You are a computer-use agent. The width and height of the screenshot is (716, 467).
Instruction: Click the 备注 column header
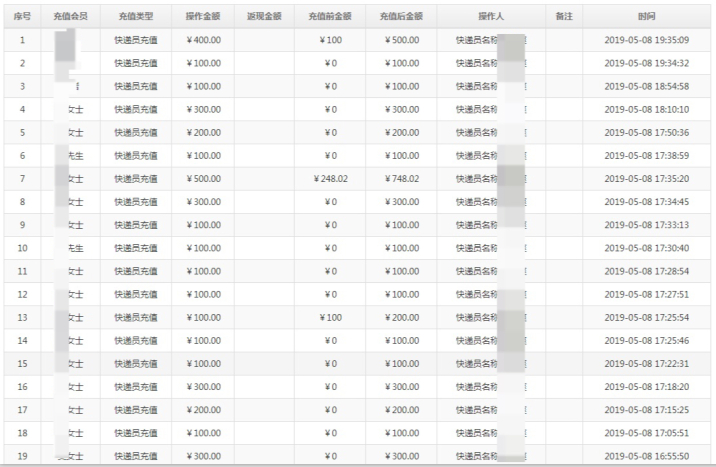(x=563, y=17)
